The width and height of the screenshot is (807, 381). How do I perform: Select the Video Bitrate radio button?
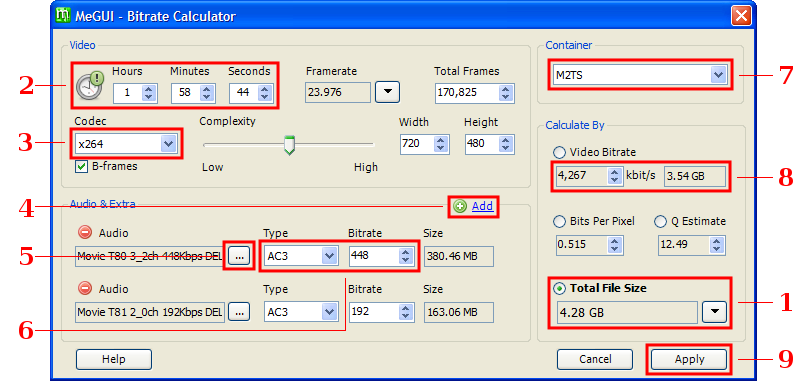[559, 152]
